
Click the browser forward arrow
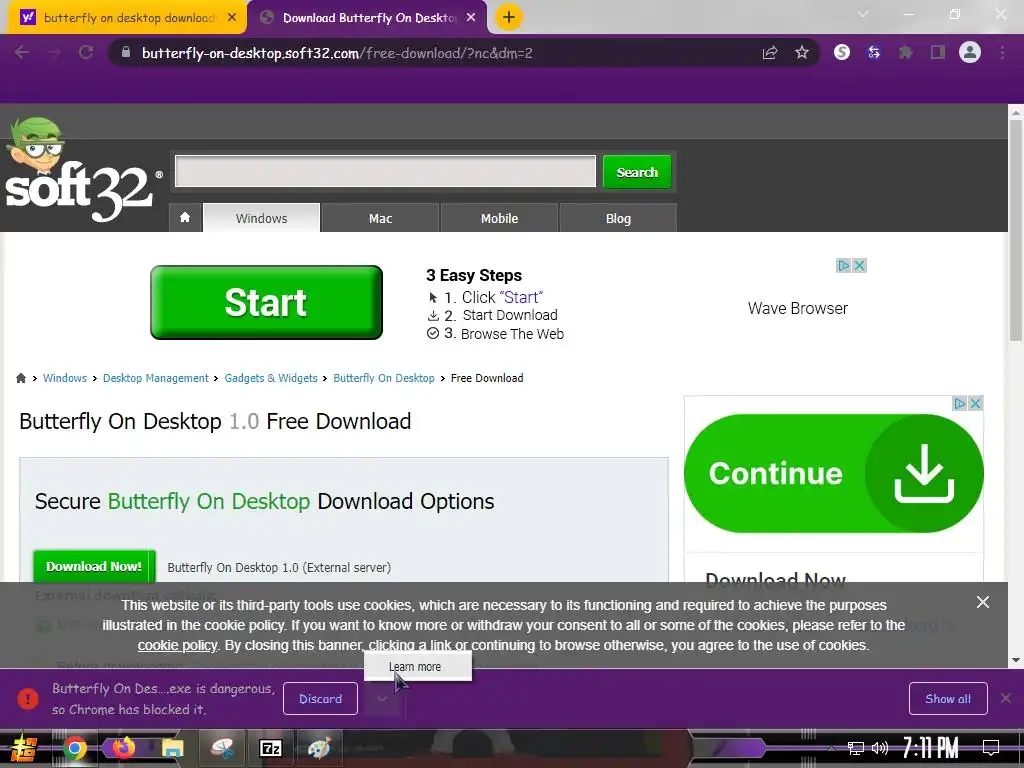(54, 53)
